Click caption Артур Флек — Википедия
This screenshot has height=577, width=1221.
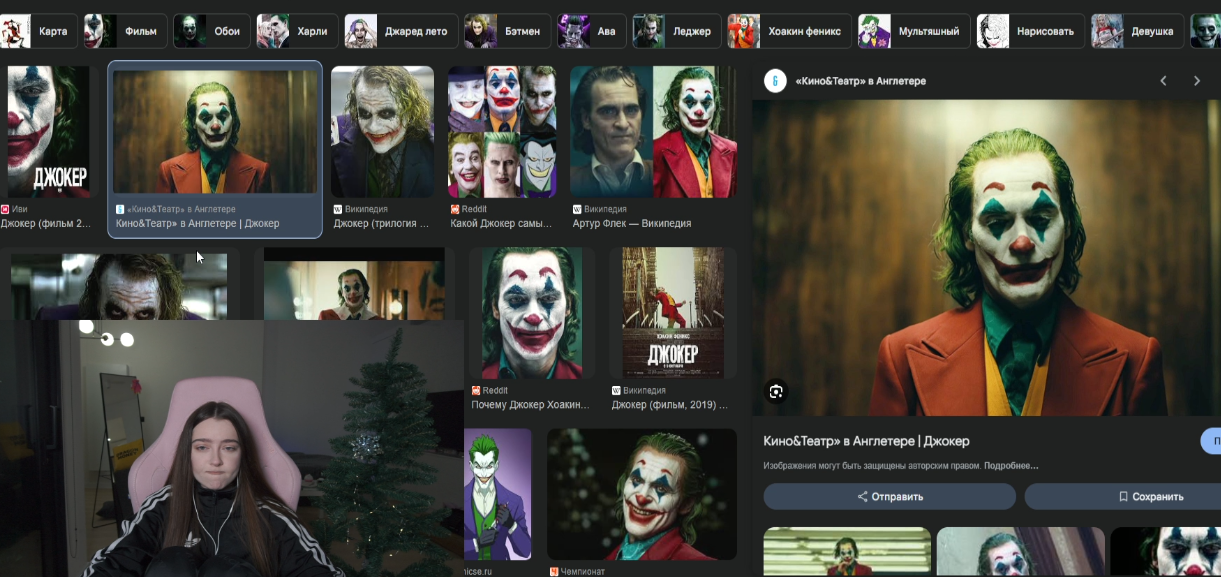tap(632, 224)
